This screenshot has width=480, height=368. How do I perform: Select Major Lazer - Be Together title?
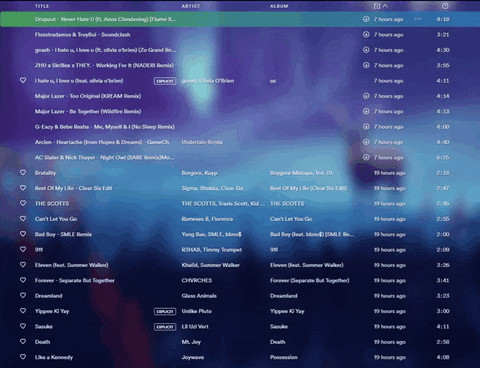pos(88,111)
